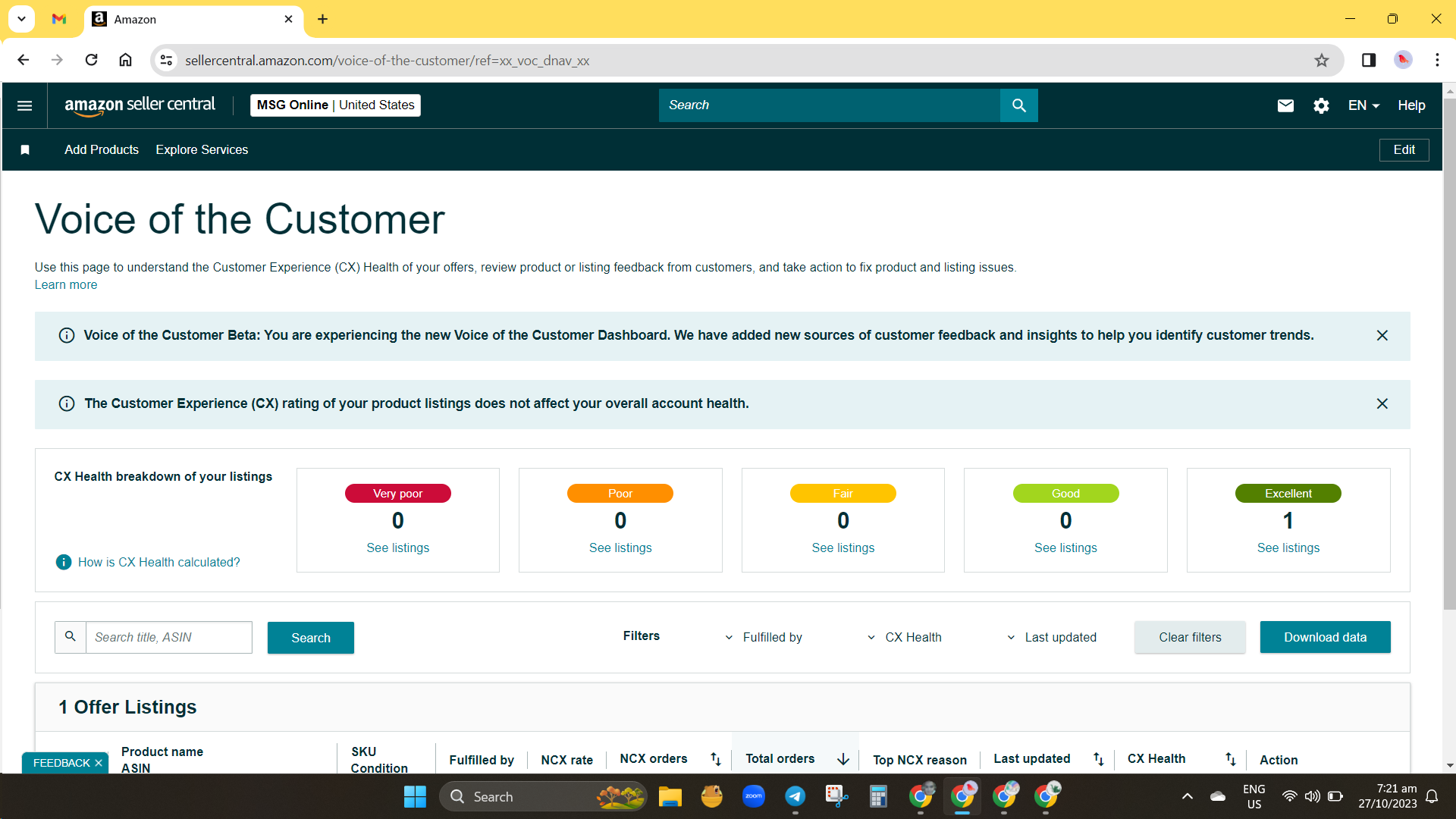The image size is (1456, 819).
Task: Open the Chrome profile avatar
Action: (x=1403, y=60)
